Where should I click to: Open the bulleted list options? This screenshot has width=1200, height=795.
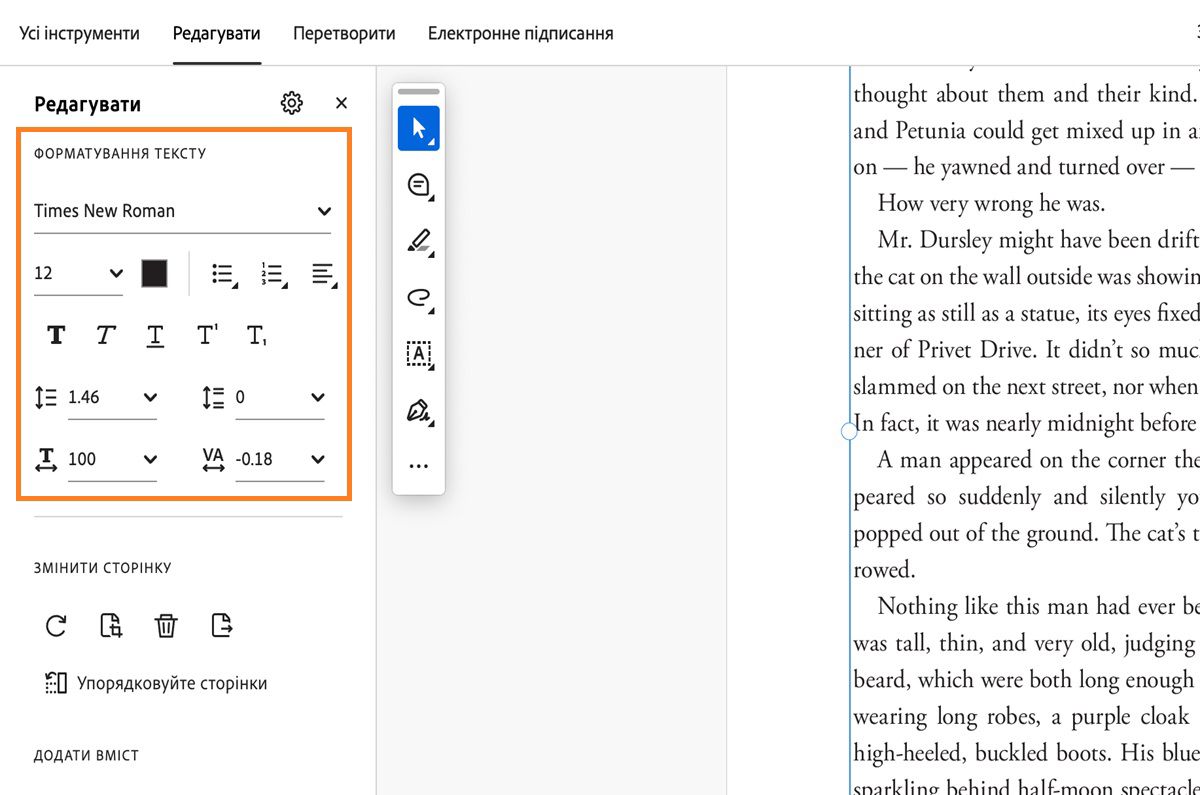point(224,274)
